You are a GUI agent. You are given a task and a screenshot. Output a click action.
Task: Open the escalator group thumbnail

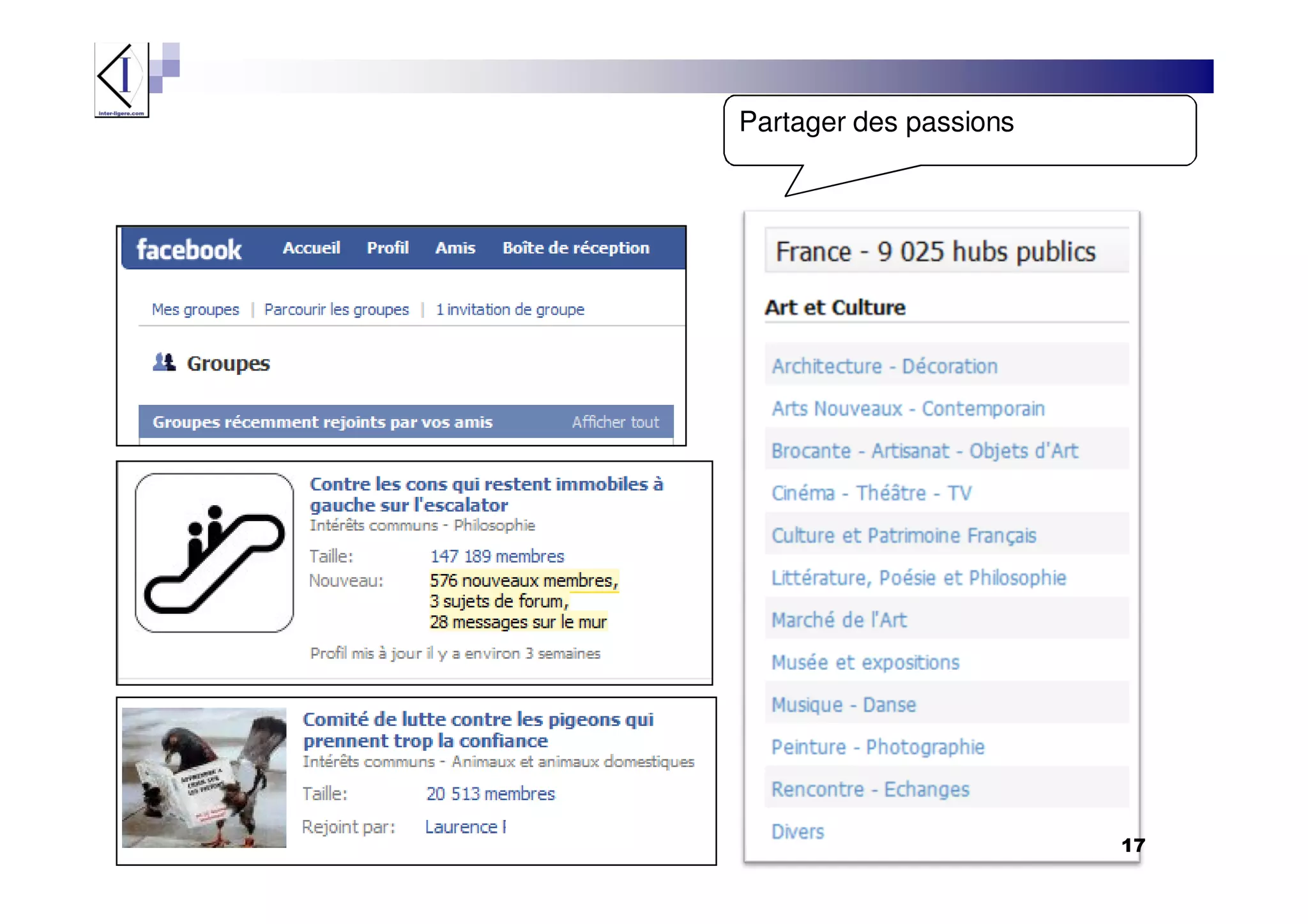[215, 553]
